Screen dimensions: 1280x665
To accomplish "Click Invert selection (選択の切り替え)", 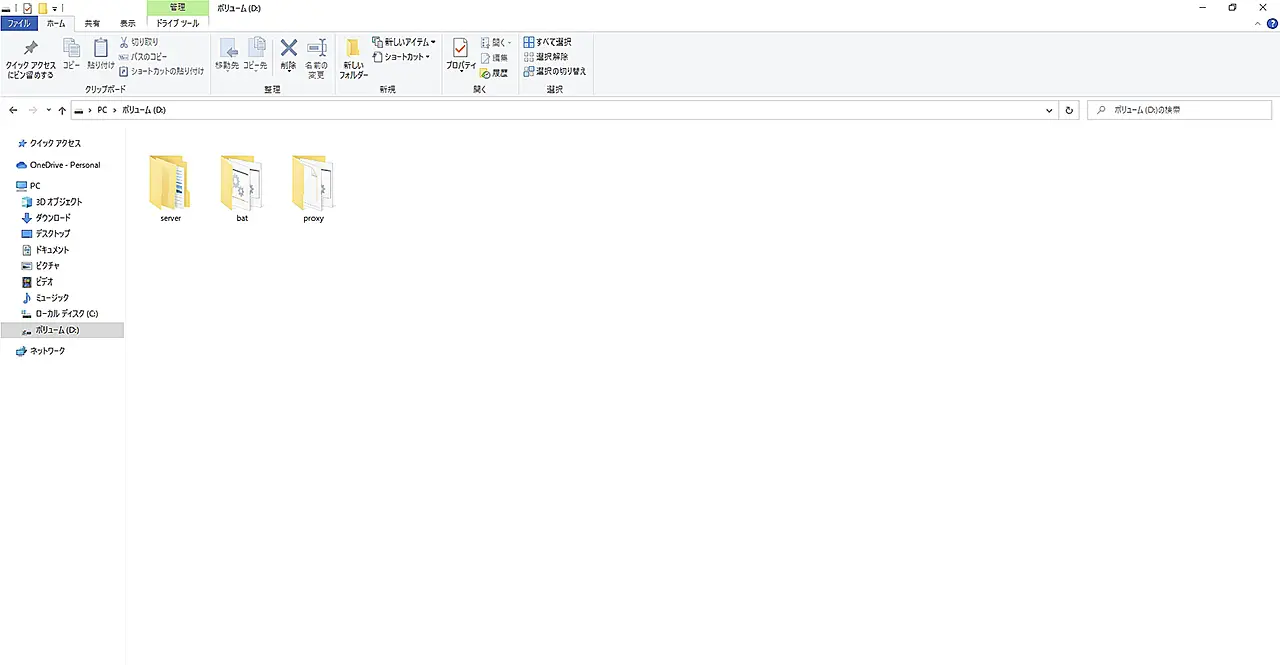I will [x=554, y=71].
